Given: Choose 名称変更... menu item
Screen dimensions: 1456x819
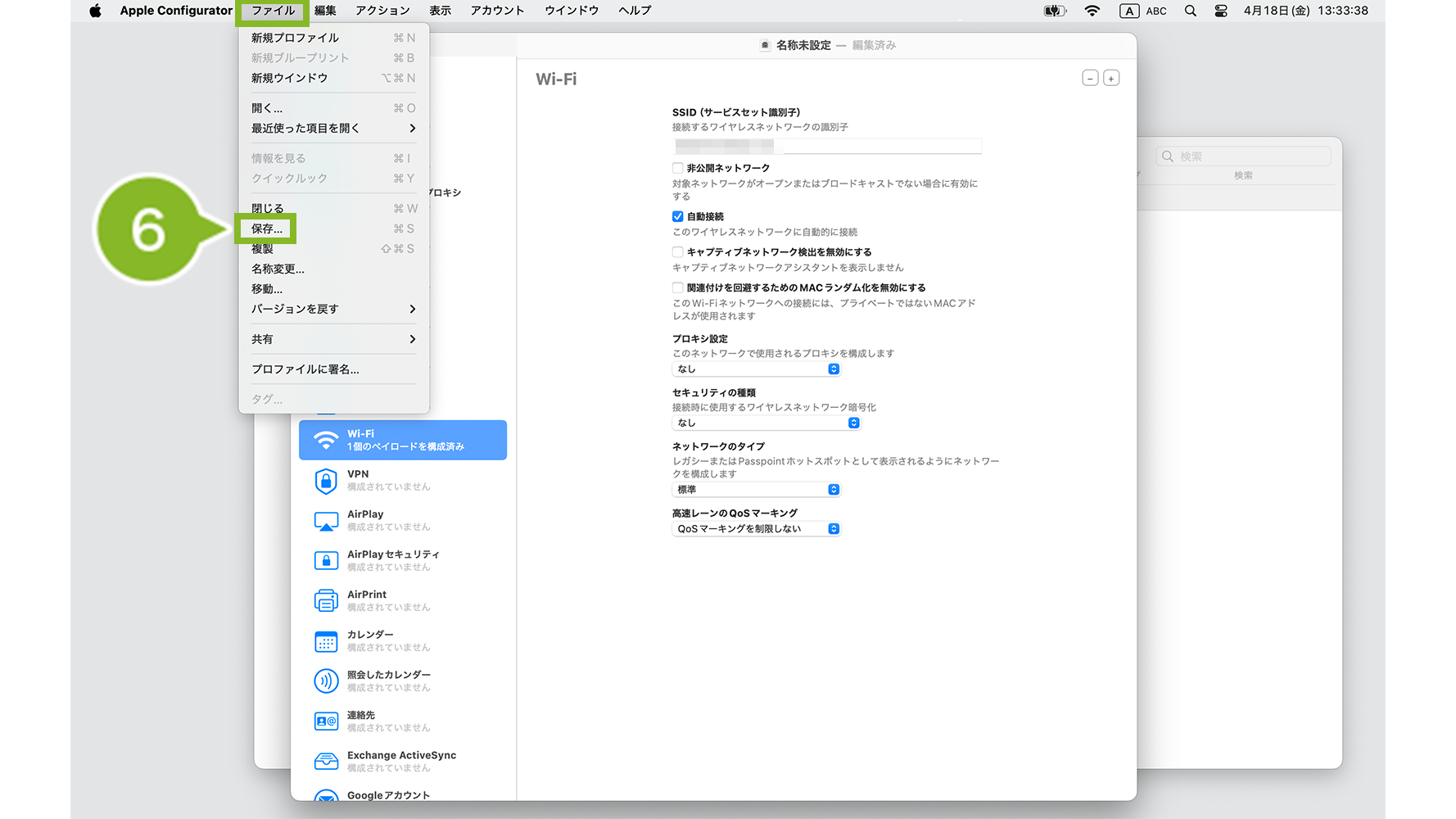Looking at the screenshot, I should point(333,269).
